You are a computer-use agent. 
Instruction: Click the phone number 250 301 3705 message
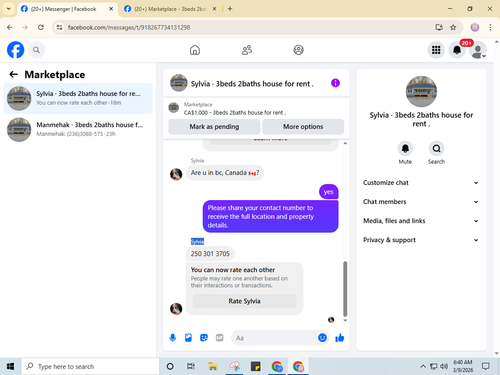point(210,254)
